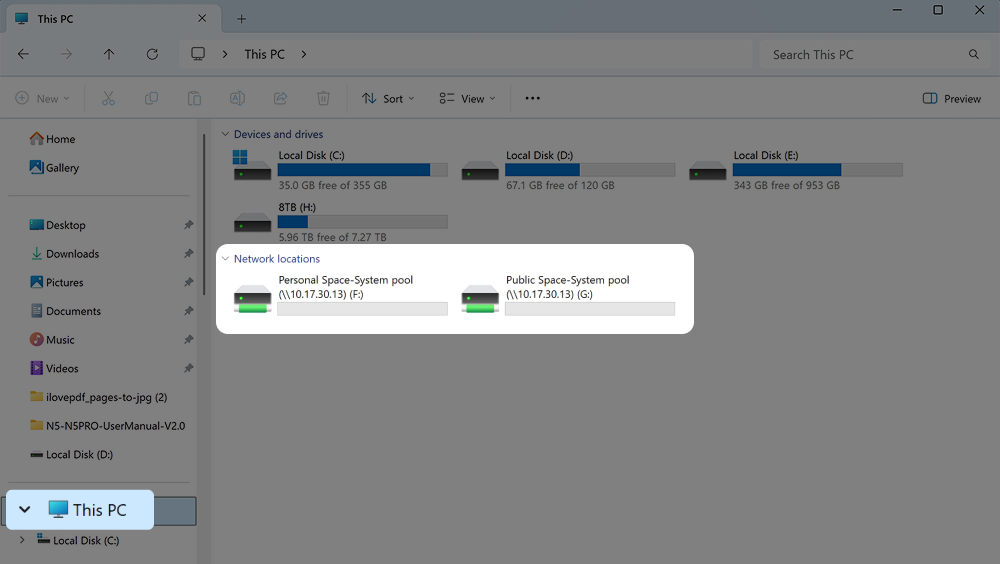Toggle the Preview pane

click(951, 98)
